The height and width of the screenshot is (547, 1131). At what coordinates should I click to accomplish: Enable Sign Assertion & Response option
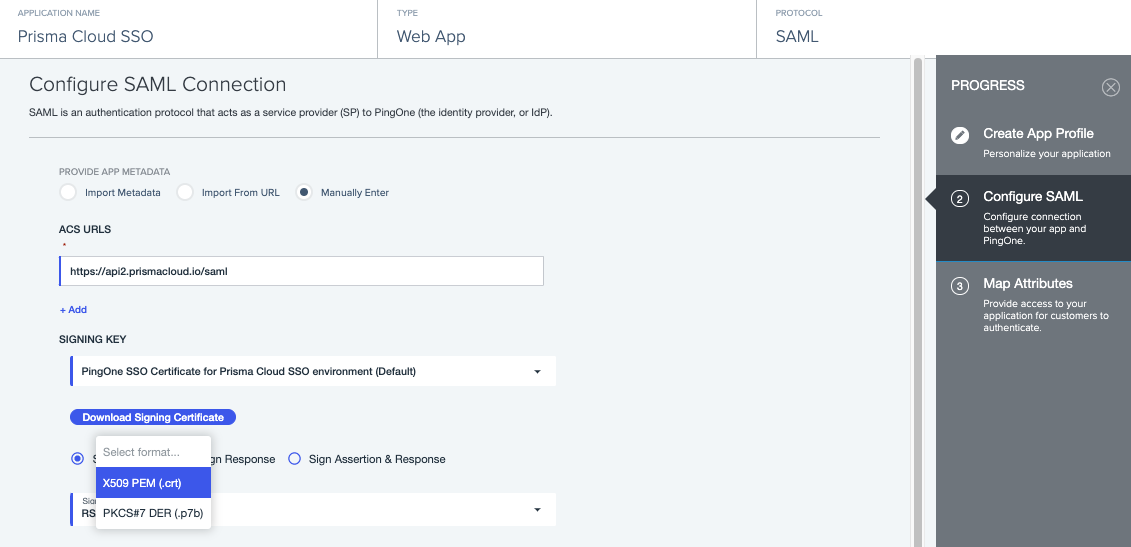pos(295,459)
